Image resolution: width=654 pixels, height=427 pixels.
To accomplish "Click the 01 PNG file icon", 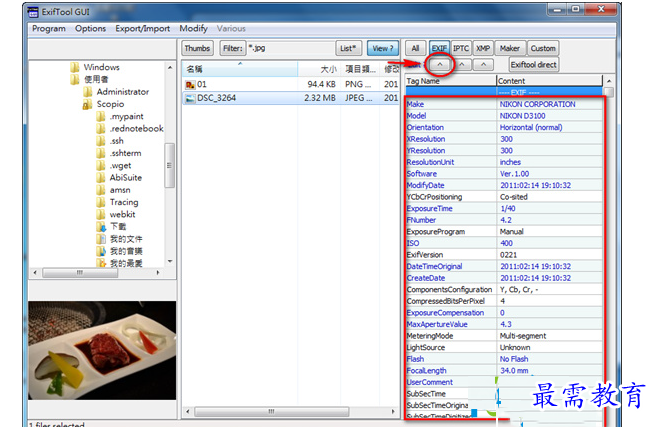I will [190, 84].
